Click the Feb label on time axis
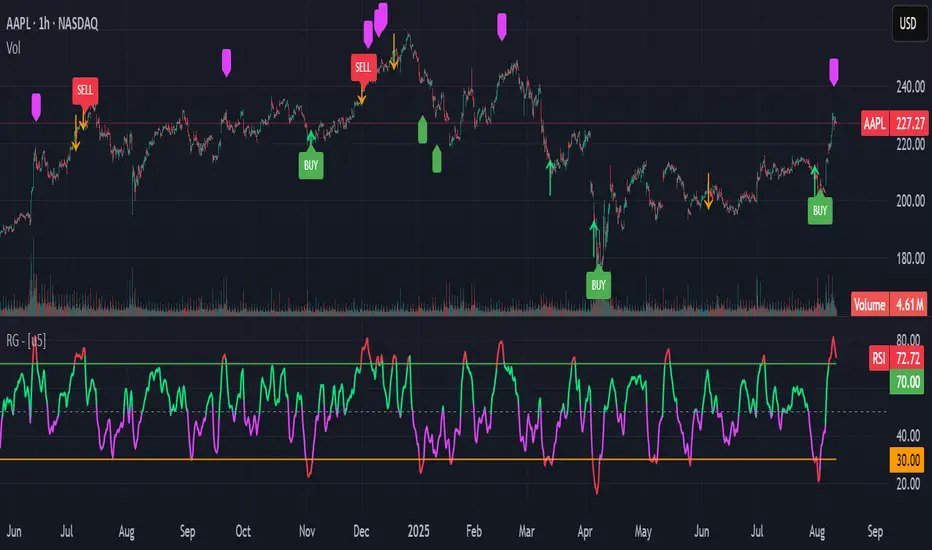This screenshot has width=932, height=550. point(474,531)
